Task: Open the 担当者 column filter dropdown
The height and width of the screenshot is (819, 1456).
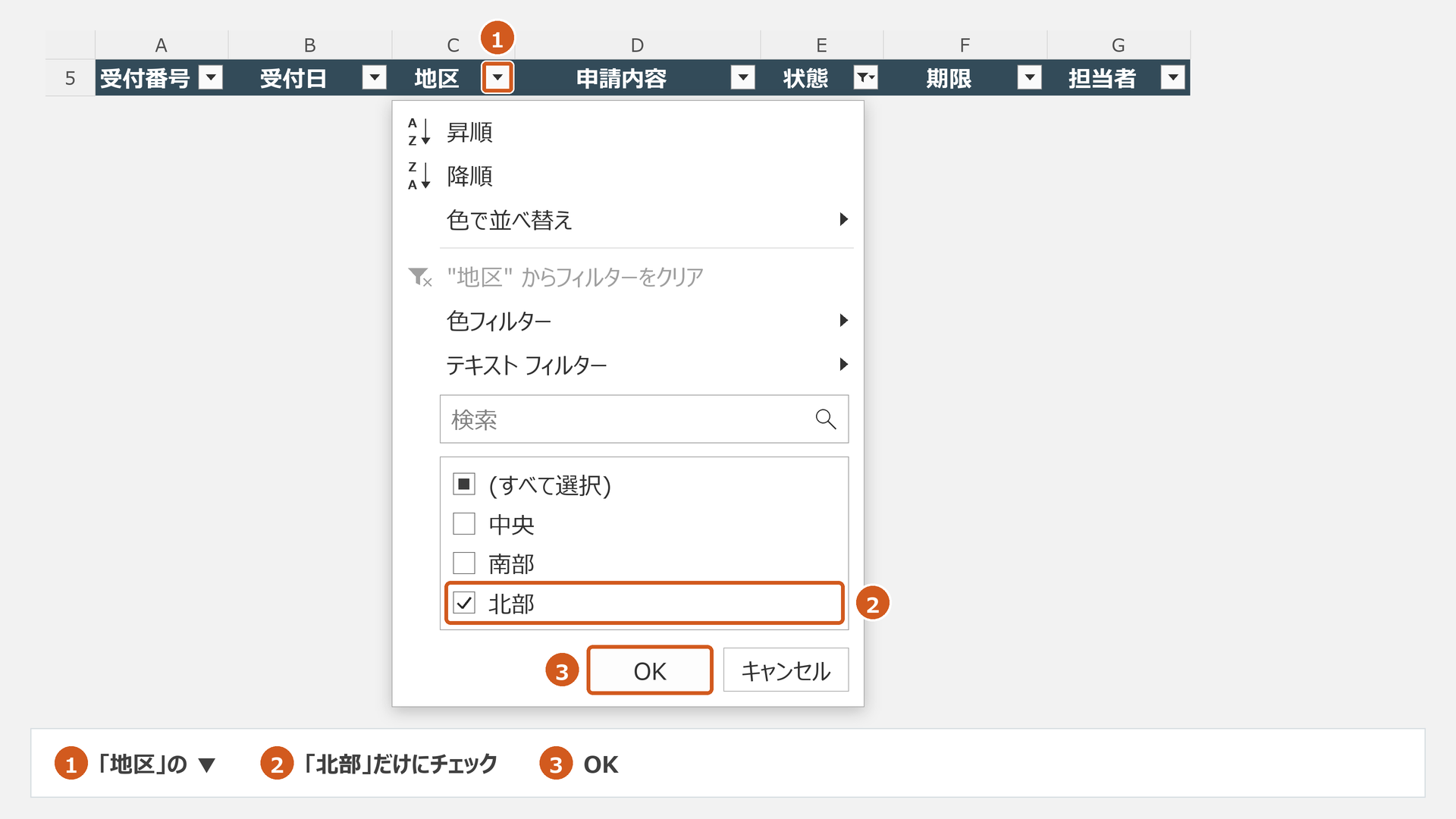Action: click(1173, 77)
